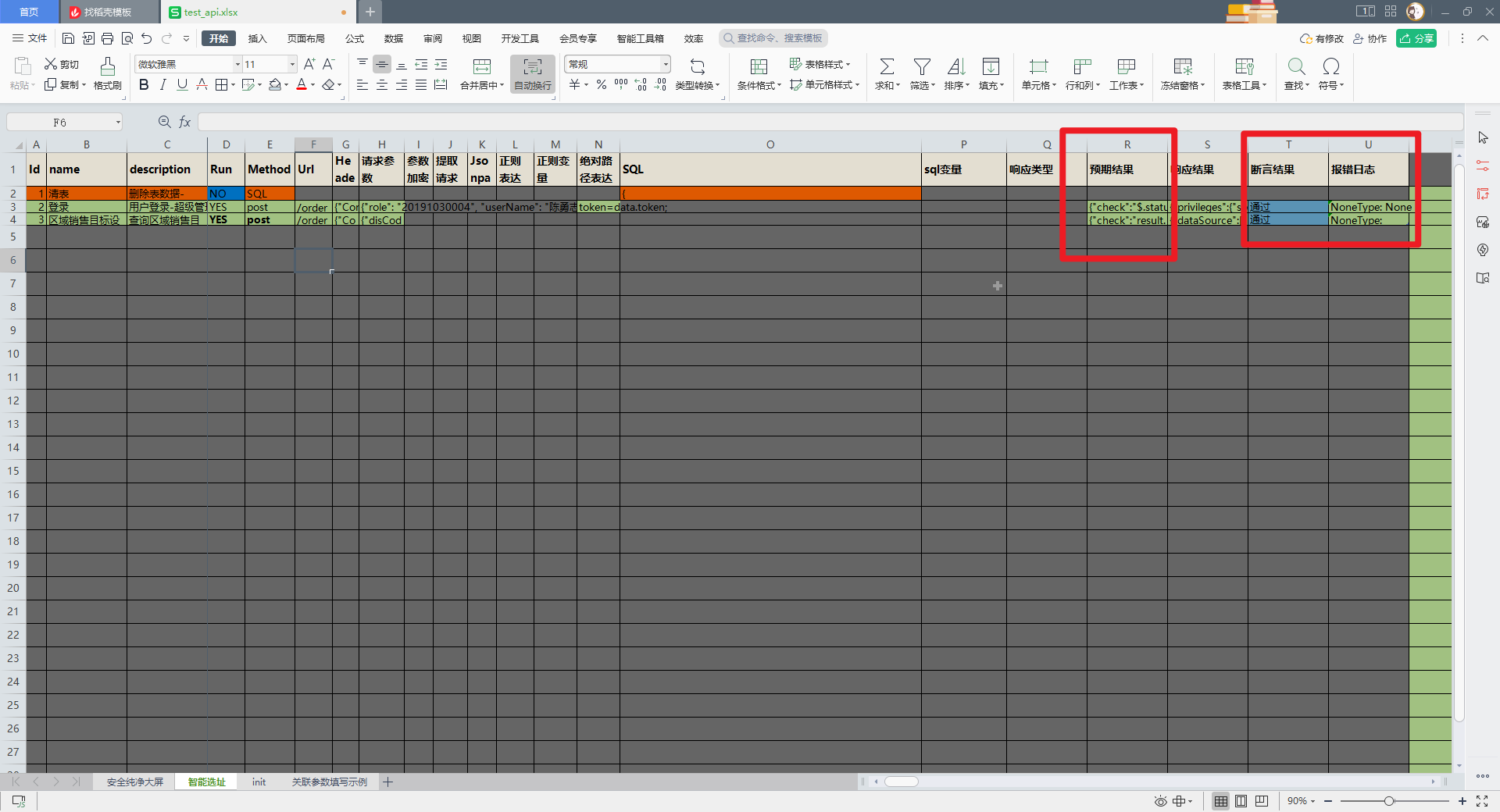Click the horizontal scrollbar thumb
The width and height of the screenshot is (1500, 812).
click(x=902, y=782)
